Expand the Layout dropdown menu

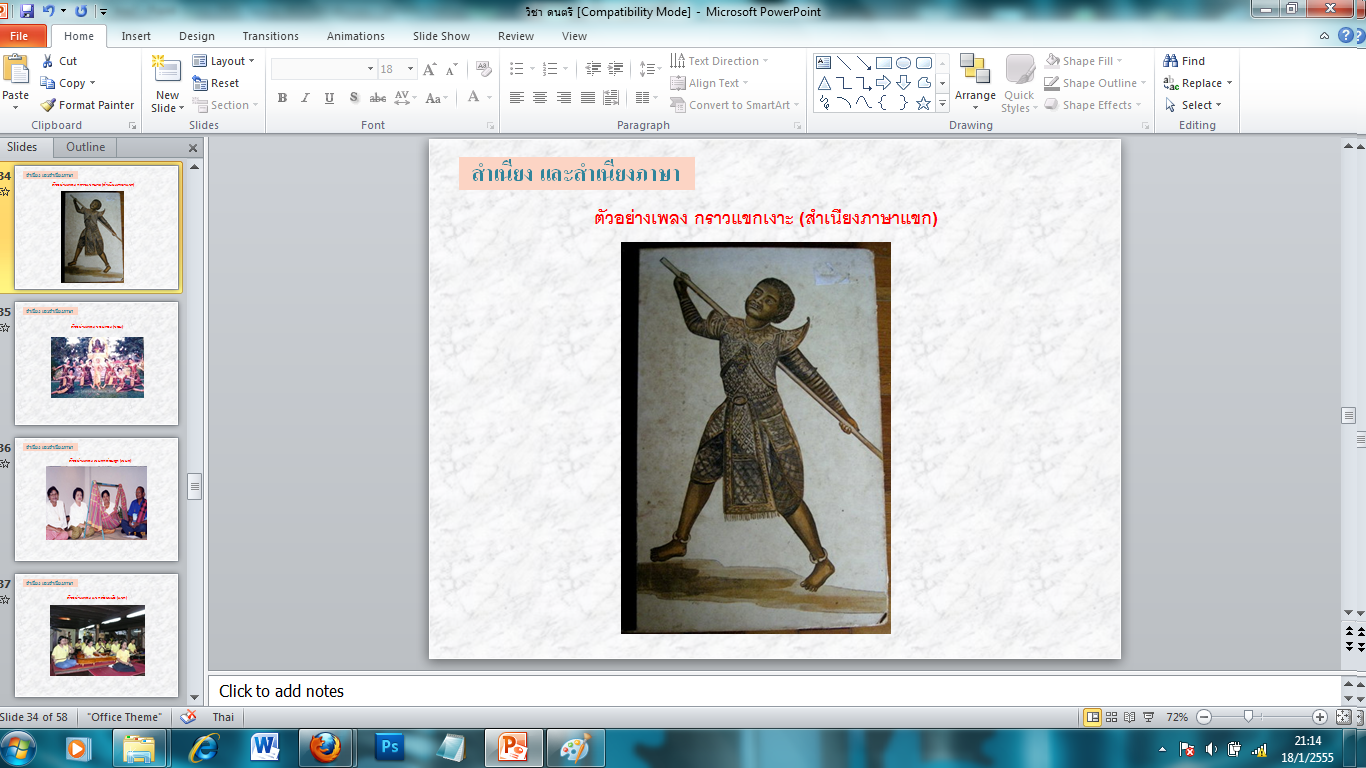(251, 61)
